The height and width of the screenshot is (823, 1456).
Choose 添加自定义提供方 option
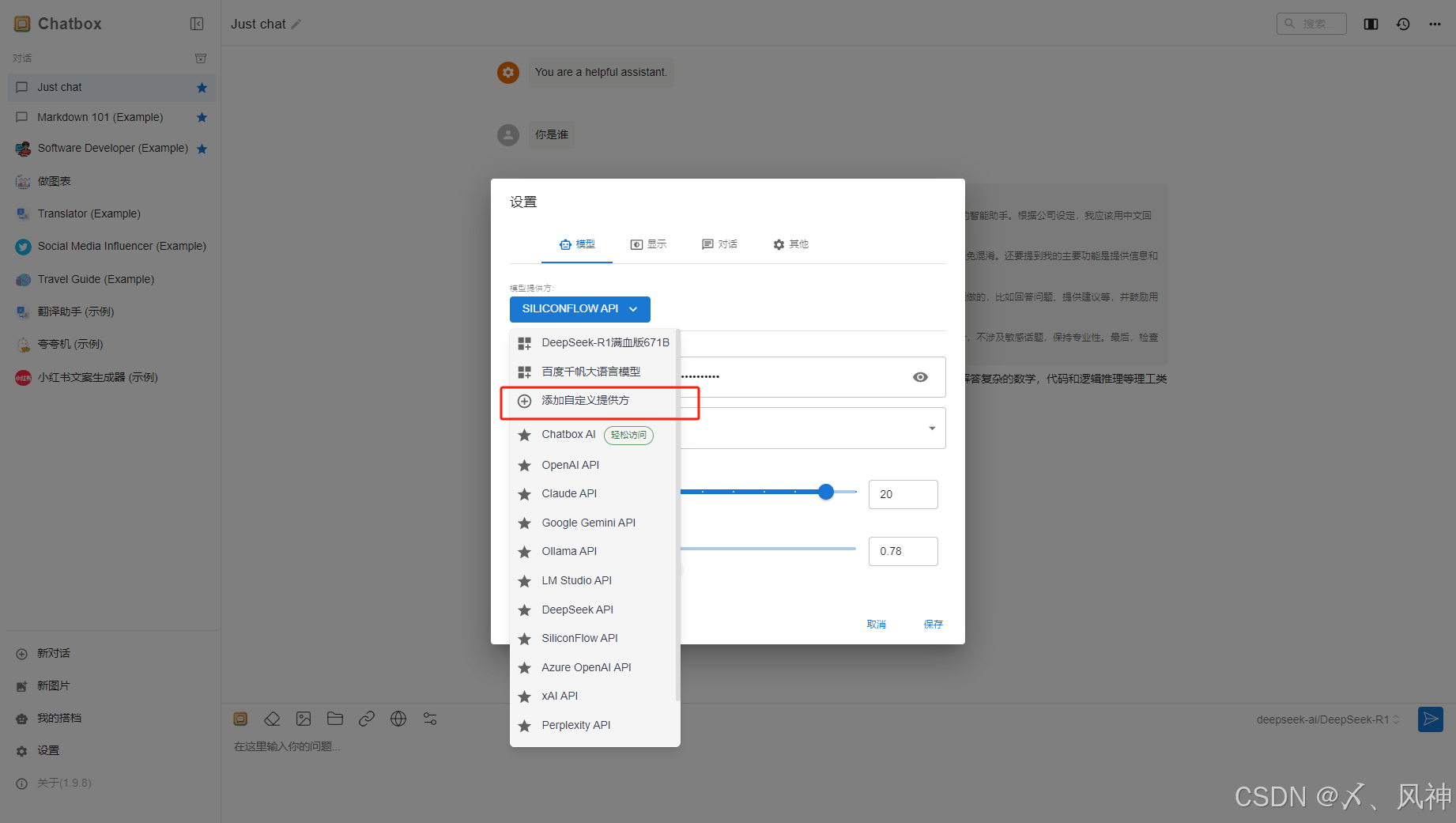click(594, 401)
